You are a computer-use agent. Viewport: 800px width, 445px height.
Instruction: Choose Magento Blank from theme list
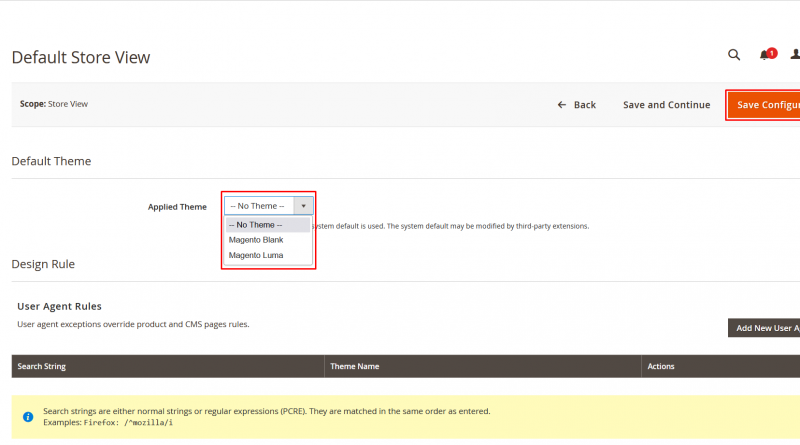(x=256, y=240)
